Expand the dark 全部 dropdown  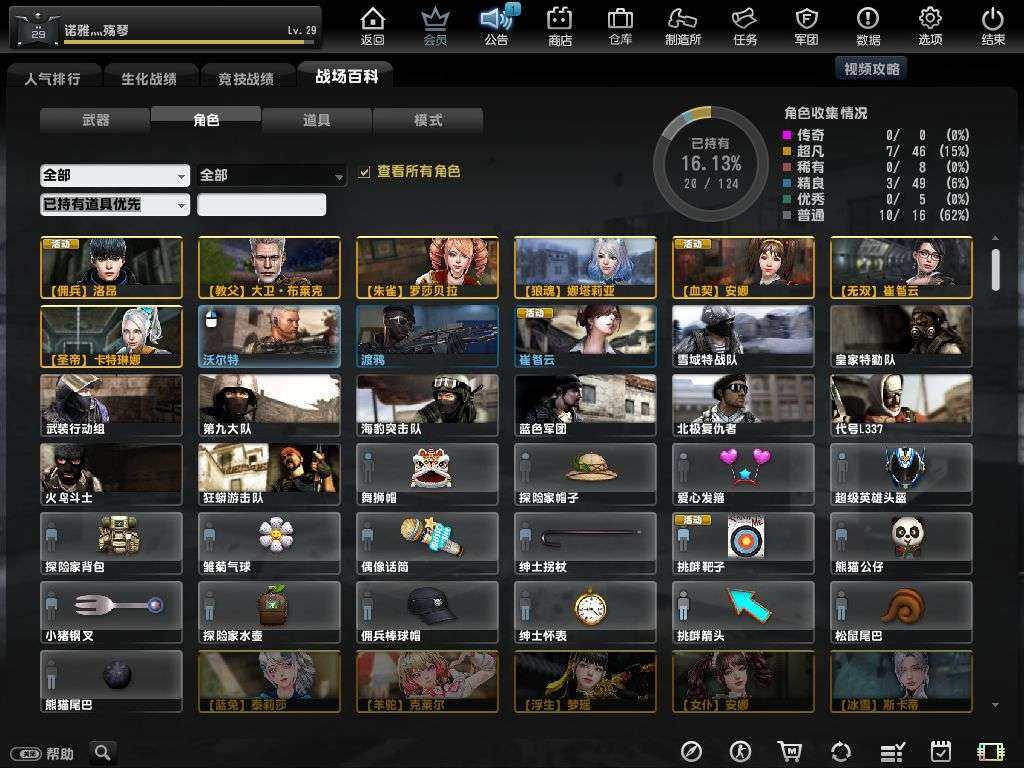(271, 175)
